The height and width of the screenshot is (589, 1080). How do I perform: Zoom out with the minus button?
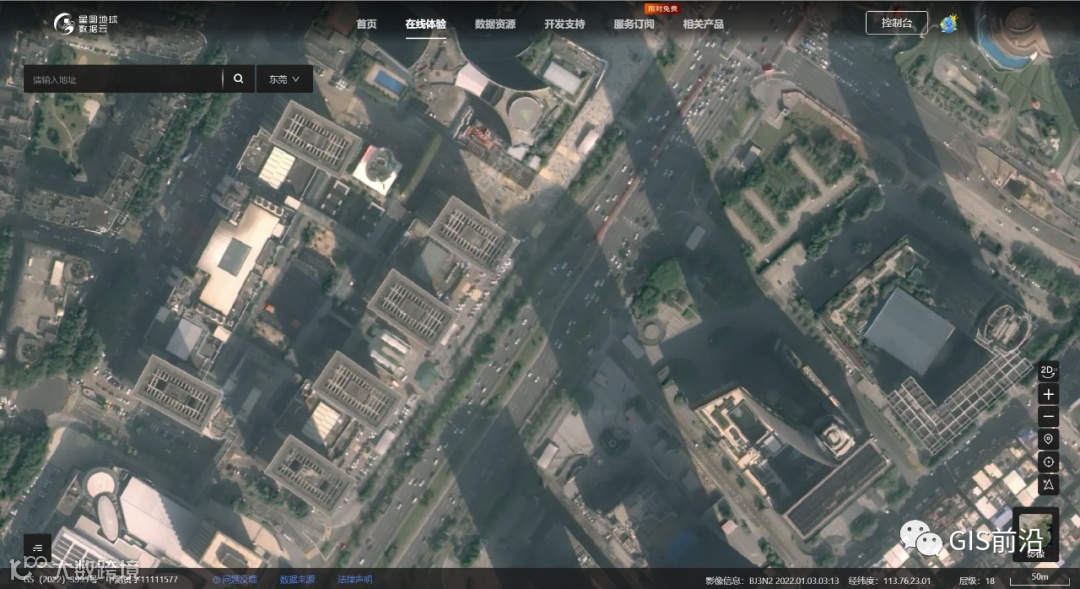pos(1048,416)
